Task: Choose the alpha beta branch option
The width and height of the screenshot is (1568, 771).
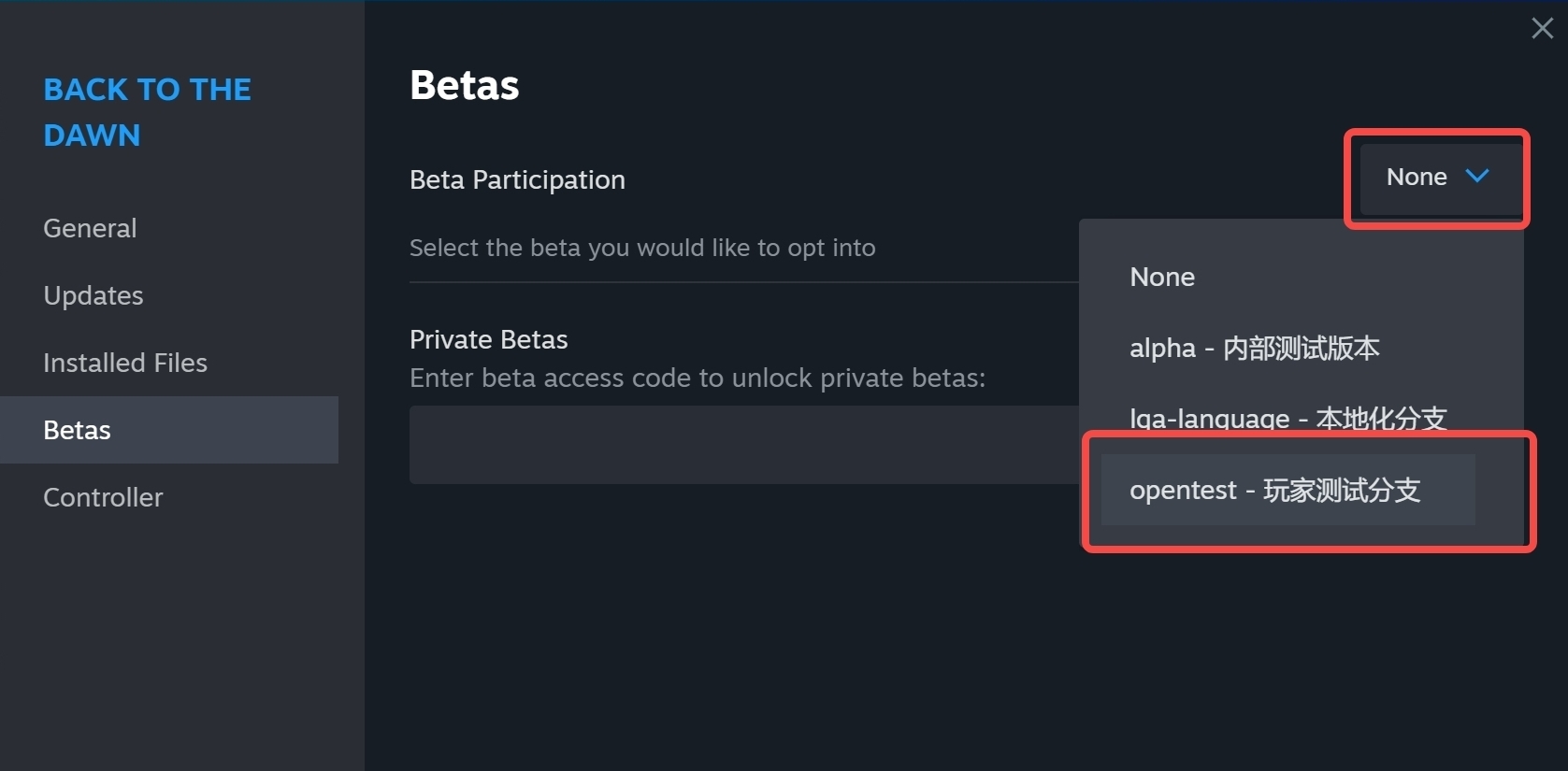Action: [x=1254, y=349]
